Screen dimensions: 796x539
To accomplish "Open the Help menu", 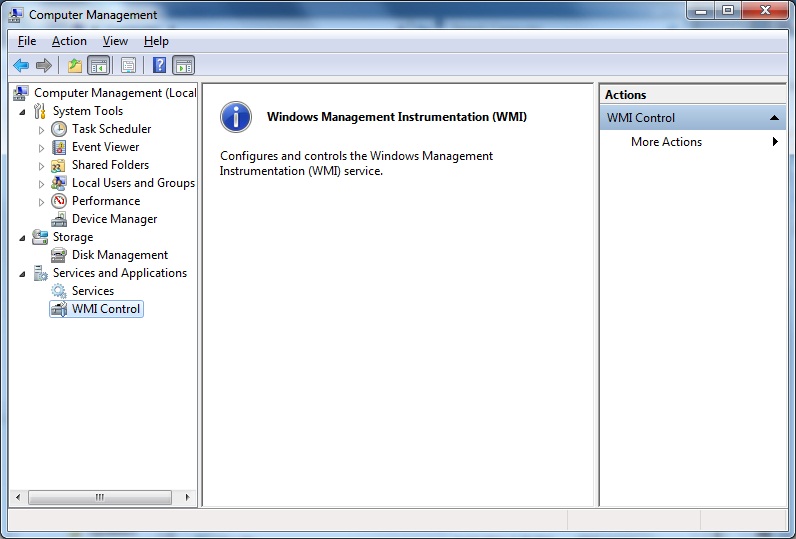I will pos(156,41).
